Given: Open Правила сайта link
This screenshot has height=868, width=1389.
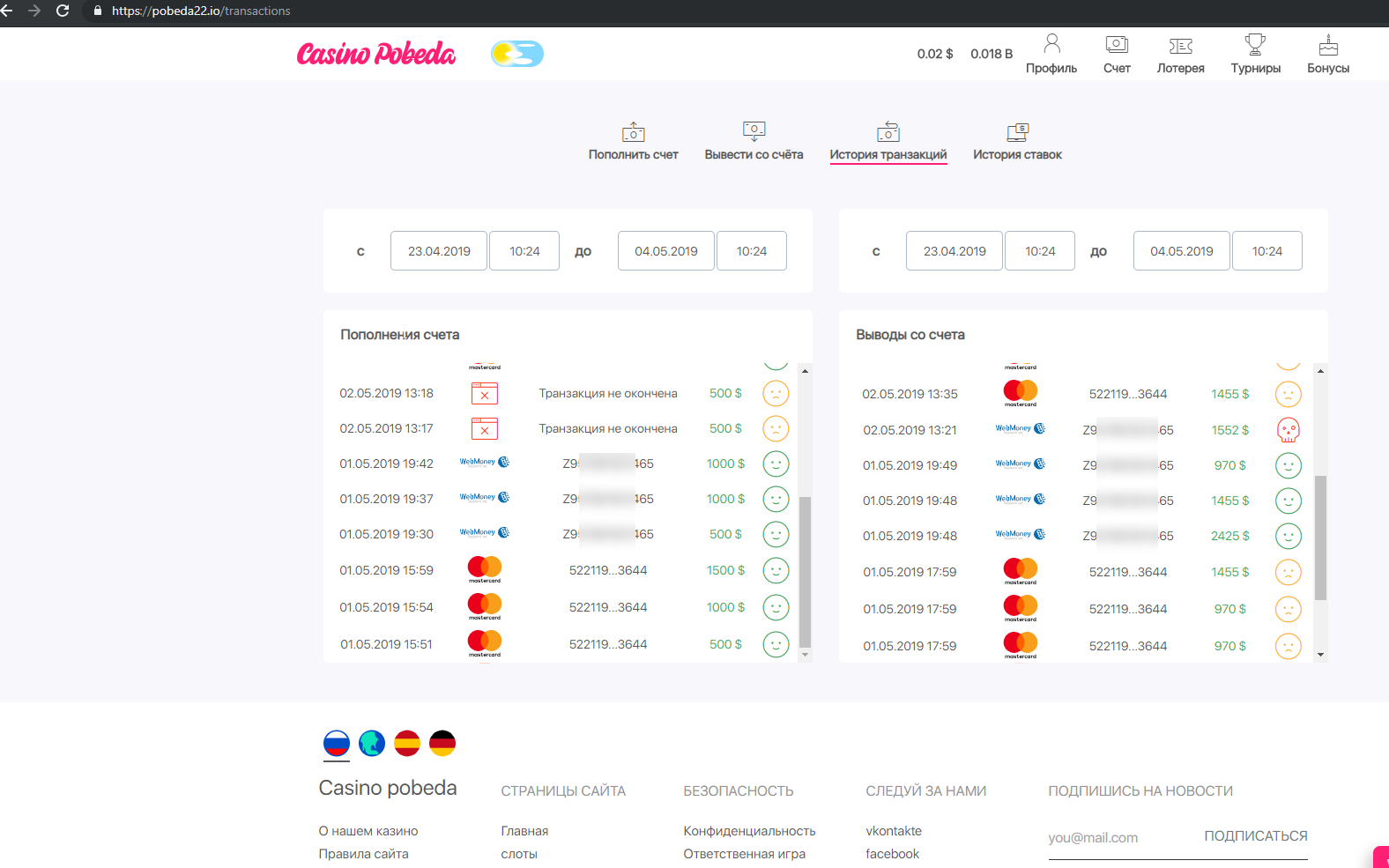Looking at the screenshot, I should pyautogui.click(x=364, y=854).
